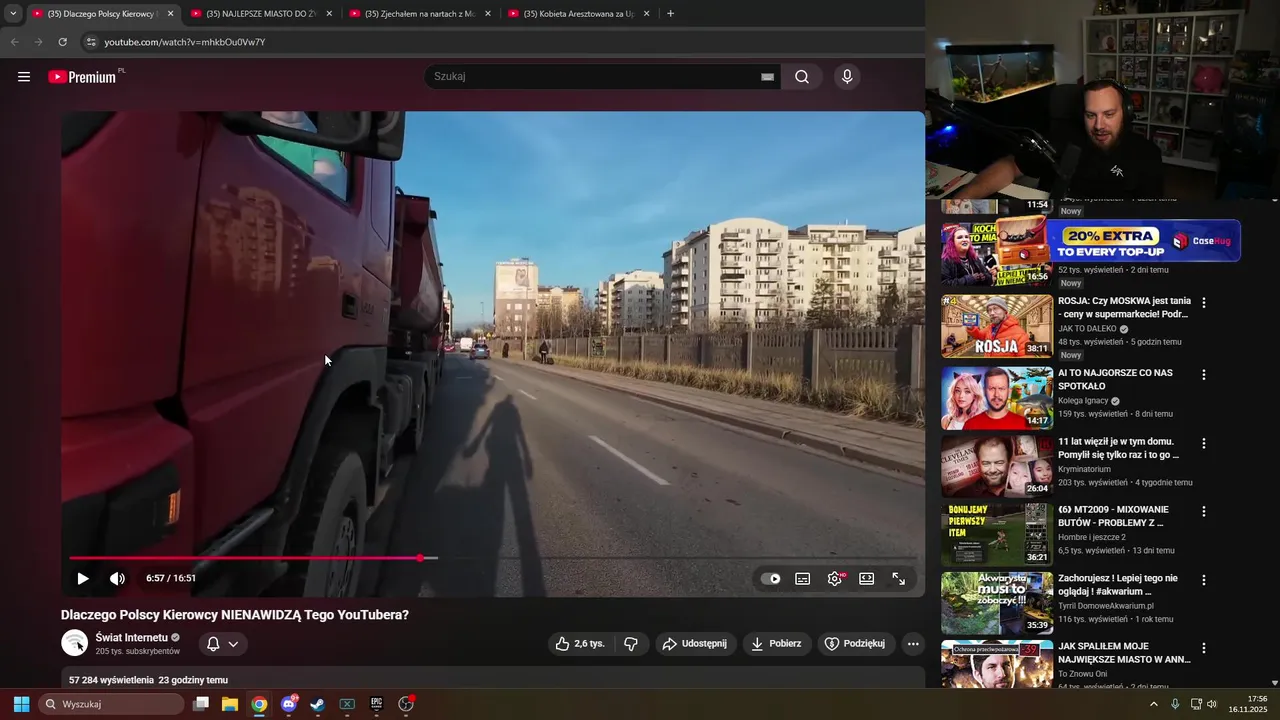The image size is (1280, 720).
Task: Open the tab search dropdown arrow
Action: click(x=13, y=14)
